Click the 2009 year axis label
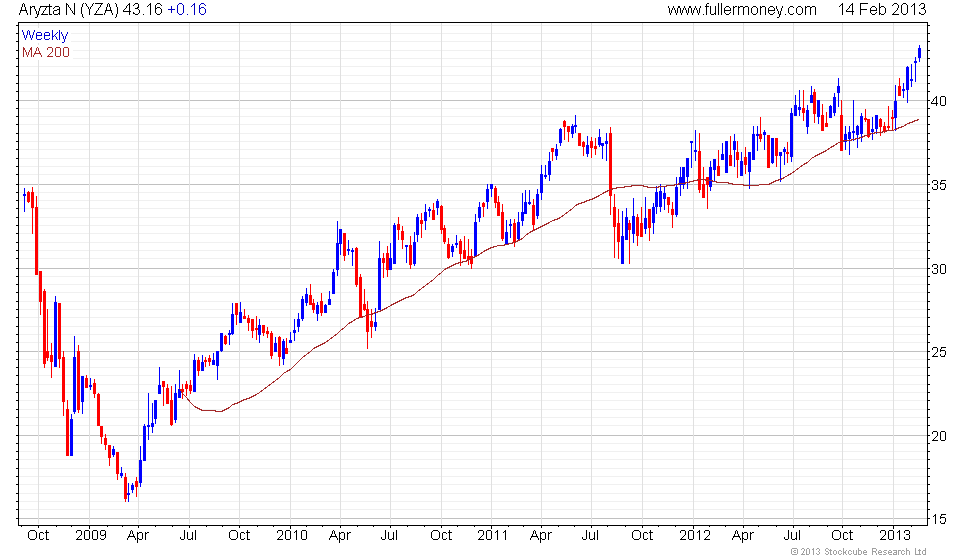This screenshot has height=560, width=980. click(91, 536)
